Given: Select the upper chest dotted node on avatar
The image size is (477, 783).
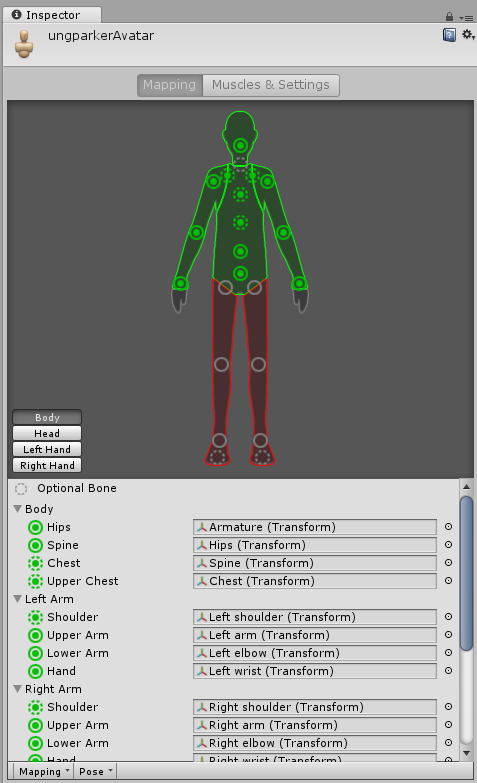Looking at the screenshot, I should click(240, 194).
